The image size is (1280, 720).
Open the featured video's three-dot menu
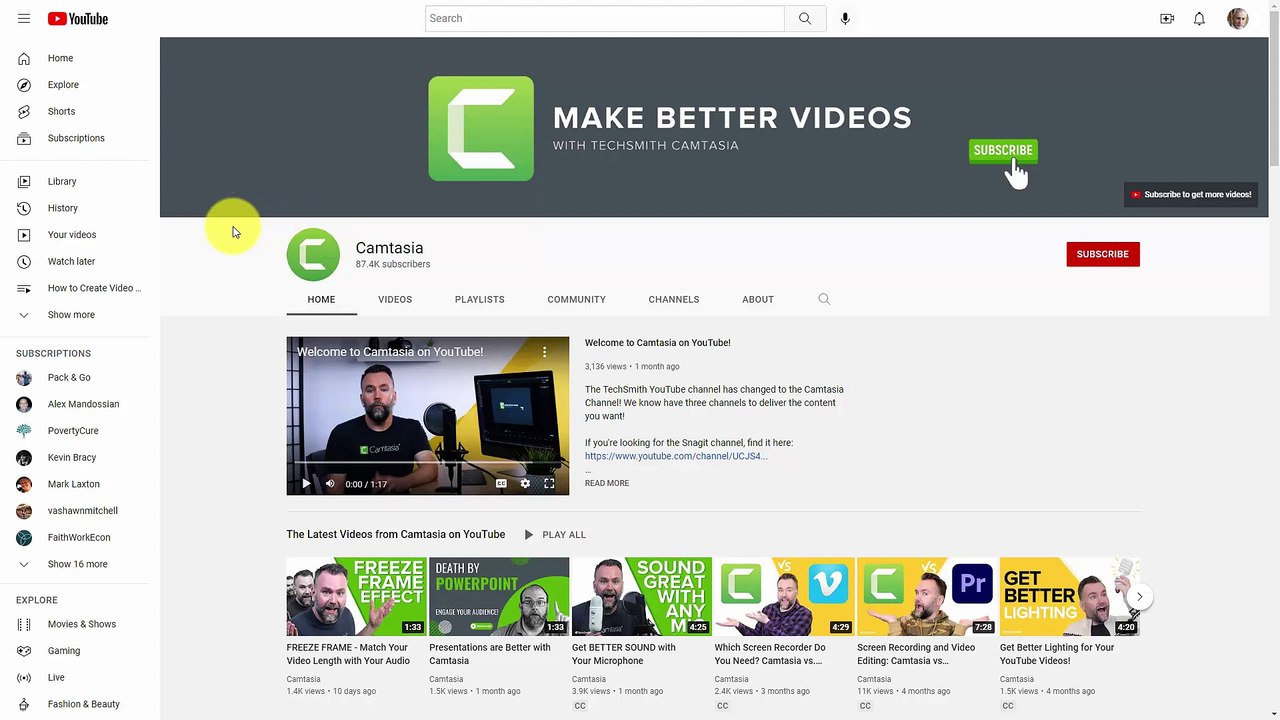[x=545, y=352]
